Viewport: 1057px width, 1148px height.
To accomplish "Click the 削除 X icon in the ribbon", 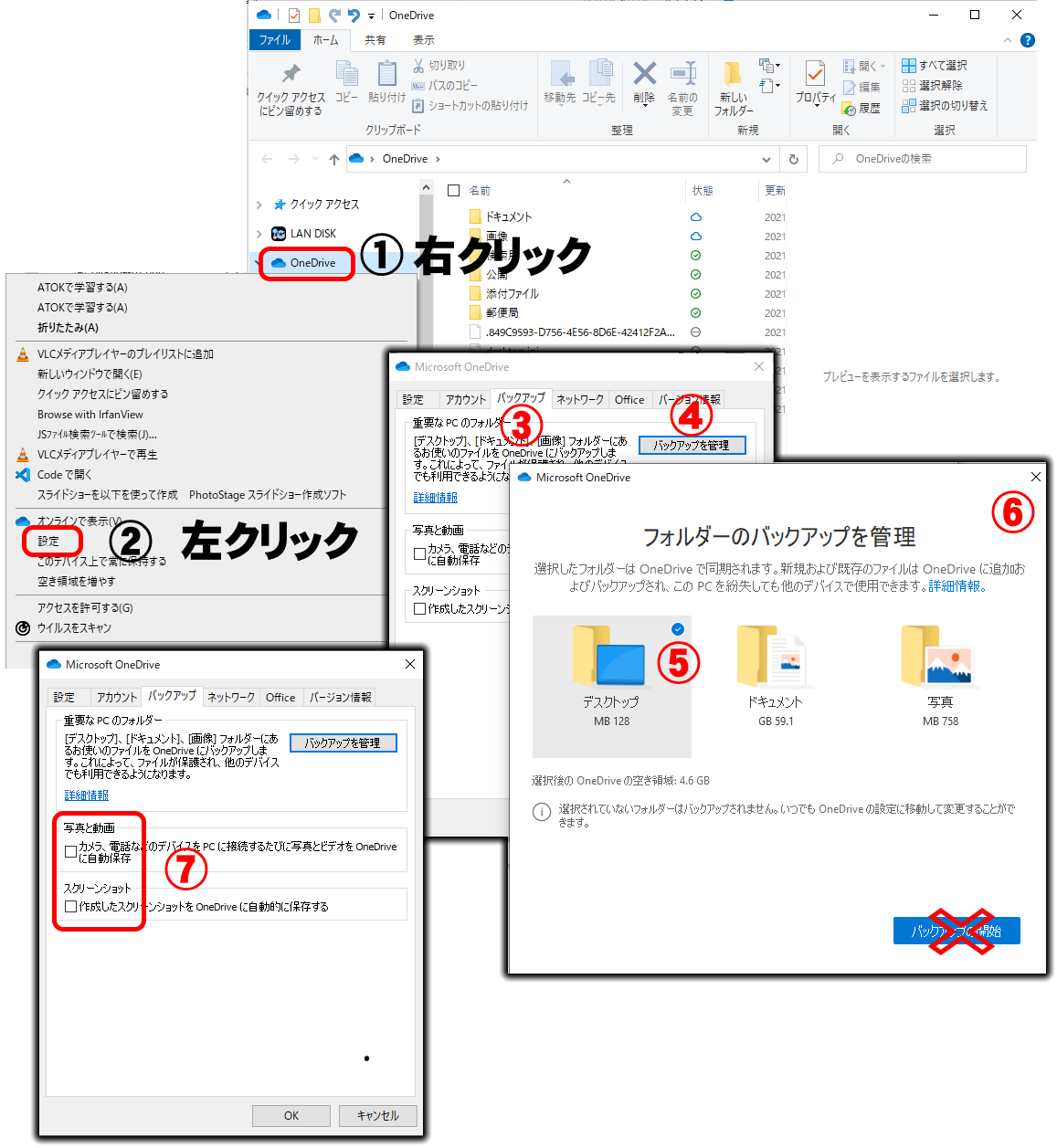I will click(x=644, y=73).
